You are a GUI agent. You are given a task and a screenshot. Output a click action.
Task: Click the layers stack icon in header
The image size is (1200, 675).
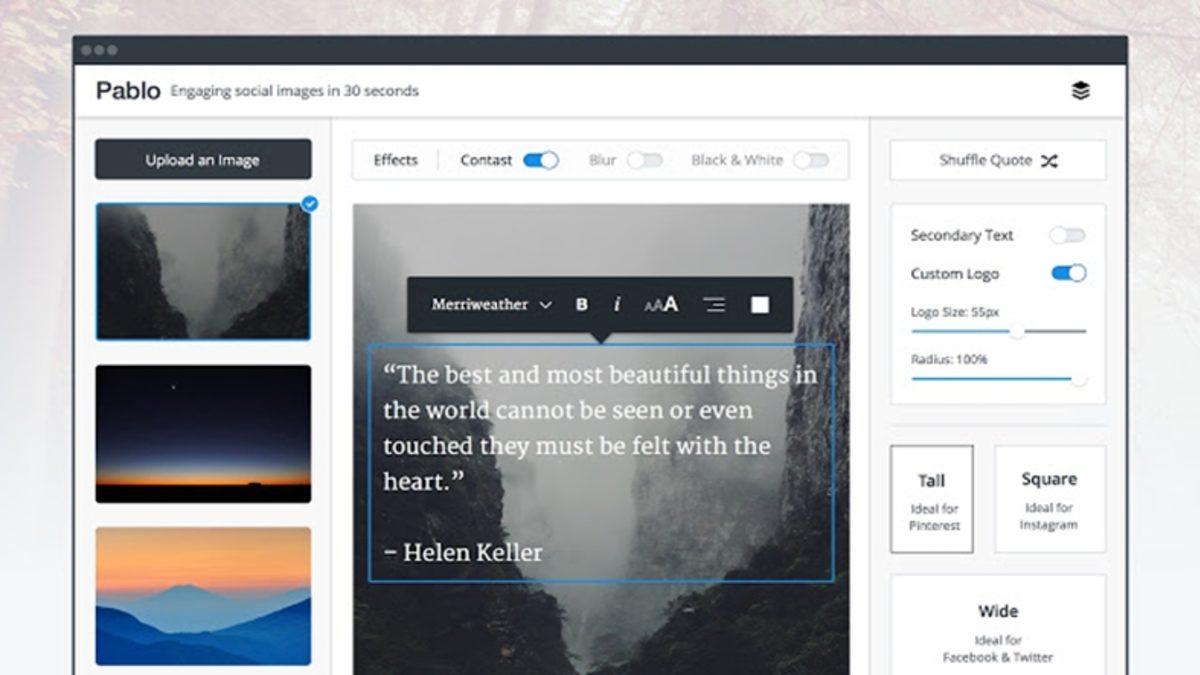coord(1080,91)
